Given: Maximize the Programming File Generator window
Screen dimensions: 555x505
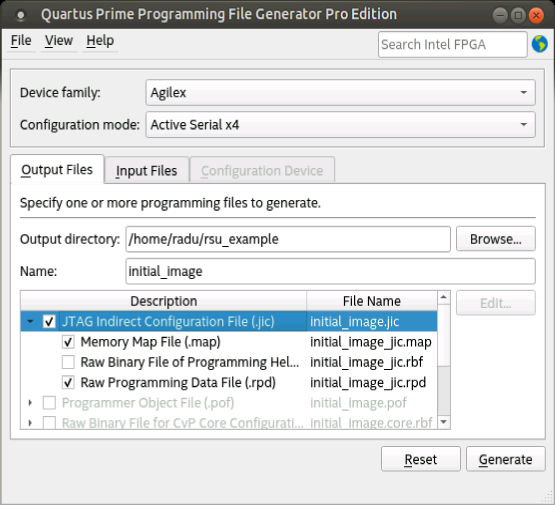Looking at the screenshot, I should 518,15.
